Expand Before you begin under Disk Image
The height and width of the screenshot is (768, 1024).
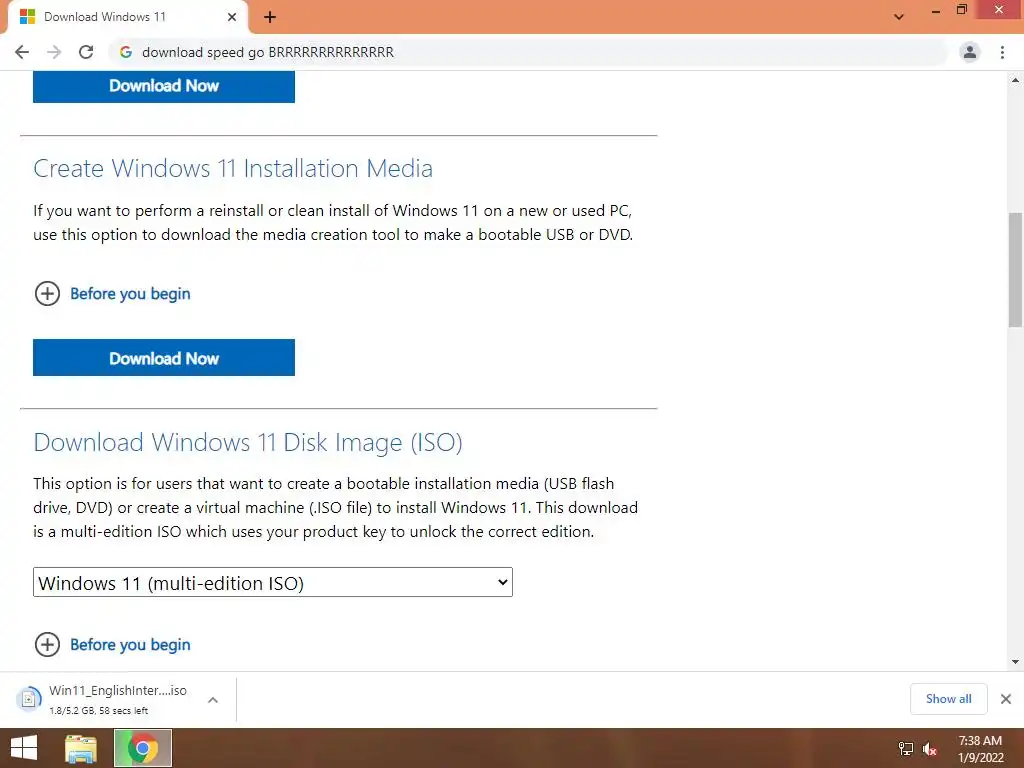pos(130,645)
